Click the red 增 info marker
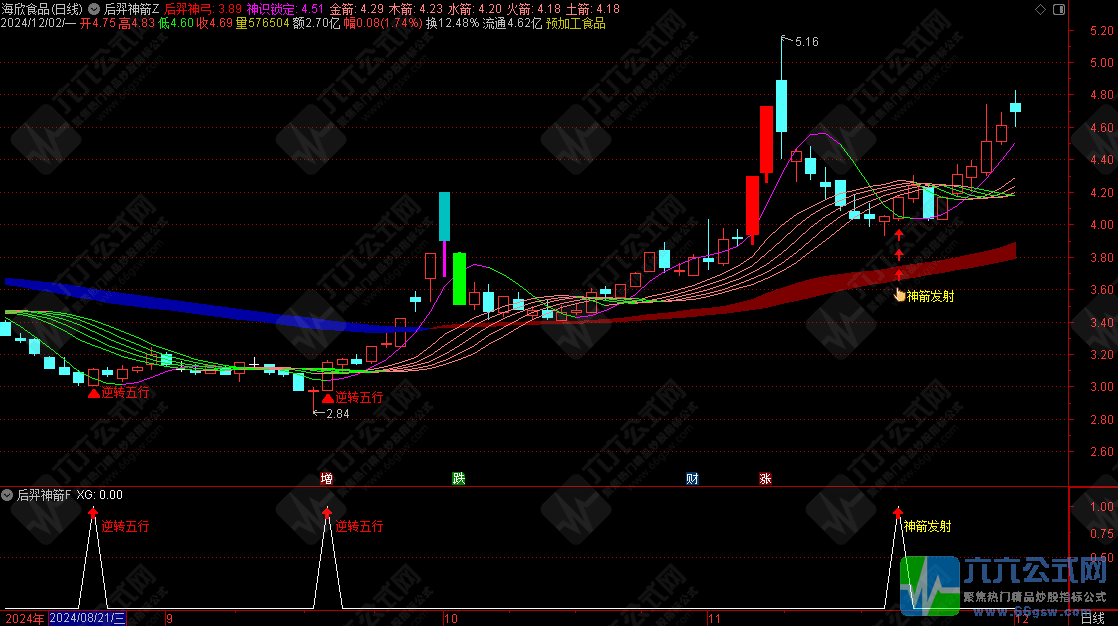The image size is (1118, 626). point(326,479)
